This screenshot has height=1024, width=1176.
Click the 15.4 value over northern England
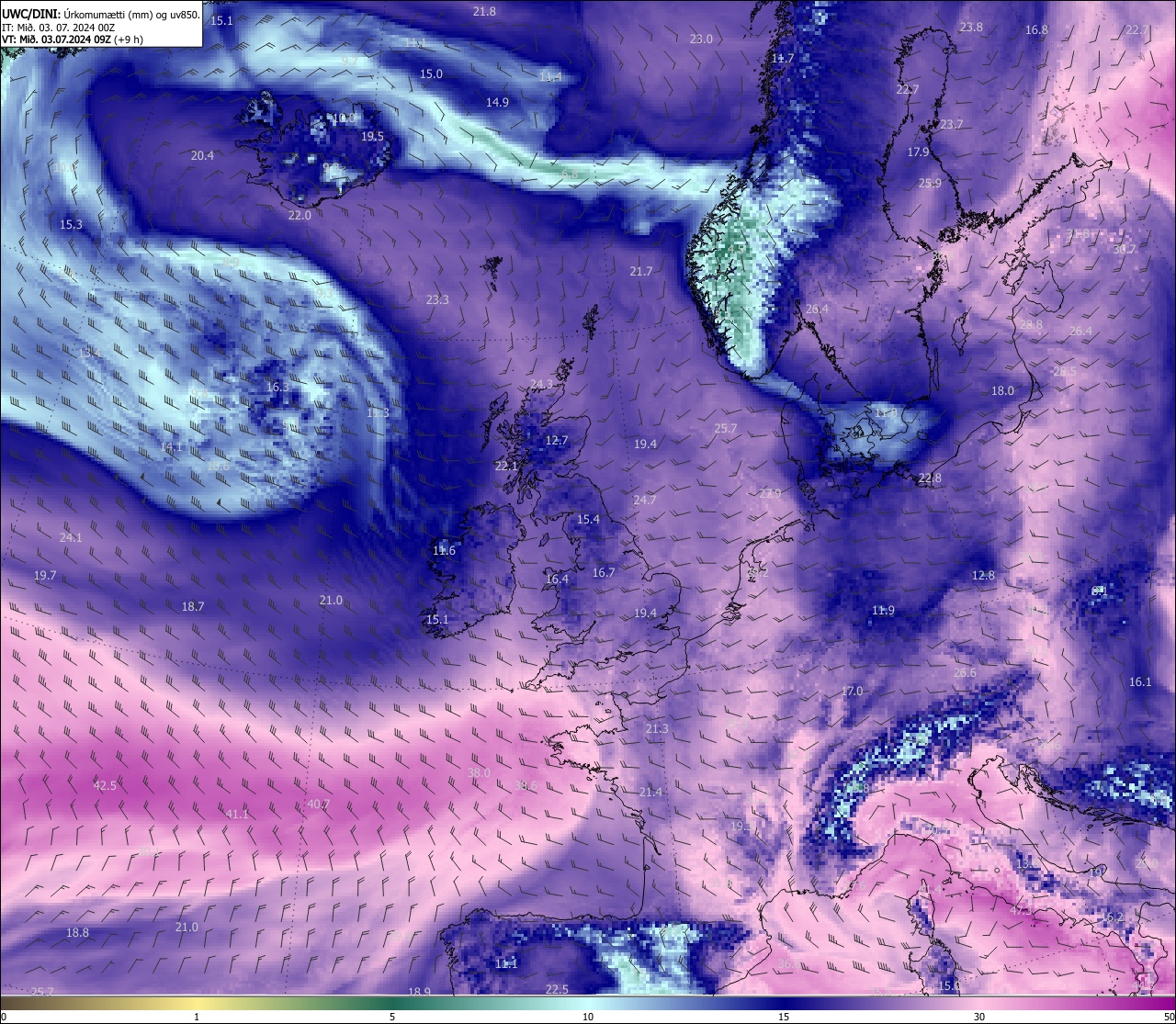point(588,519)
